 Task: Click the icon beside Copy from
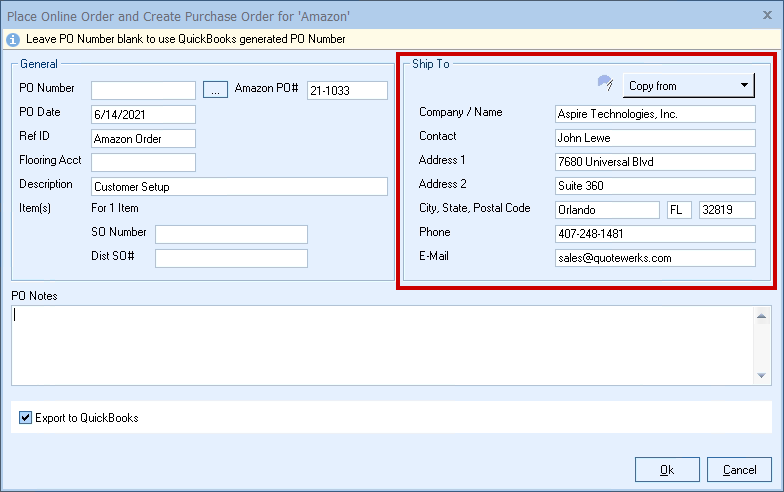[x=604, y=84]
